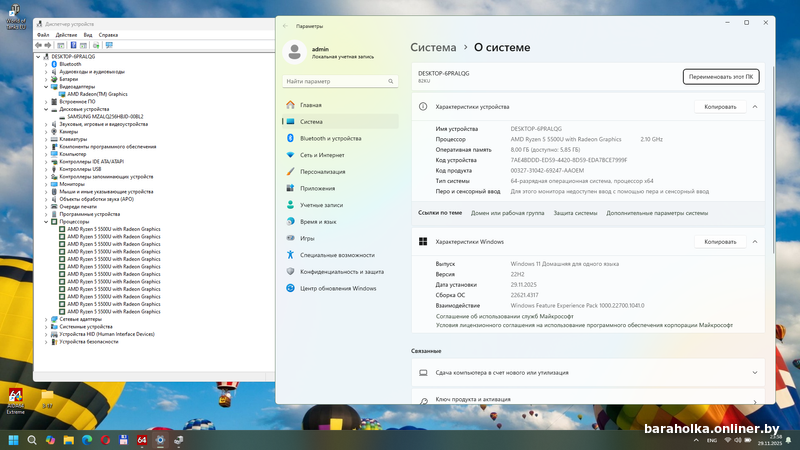Viewport: 800px width, 450px height.
Task: Open the Bluetooth и устройства settings section
Action: point(330,138)
